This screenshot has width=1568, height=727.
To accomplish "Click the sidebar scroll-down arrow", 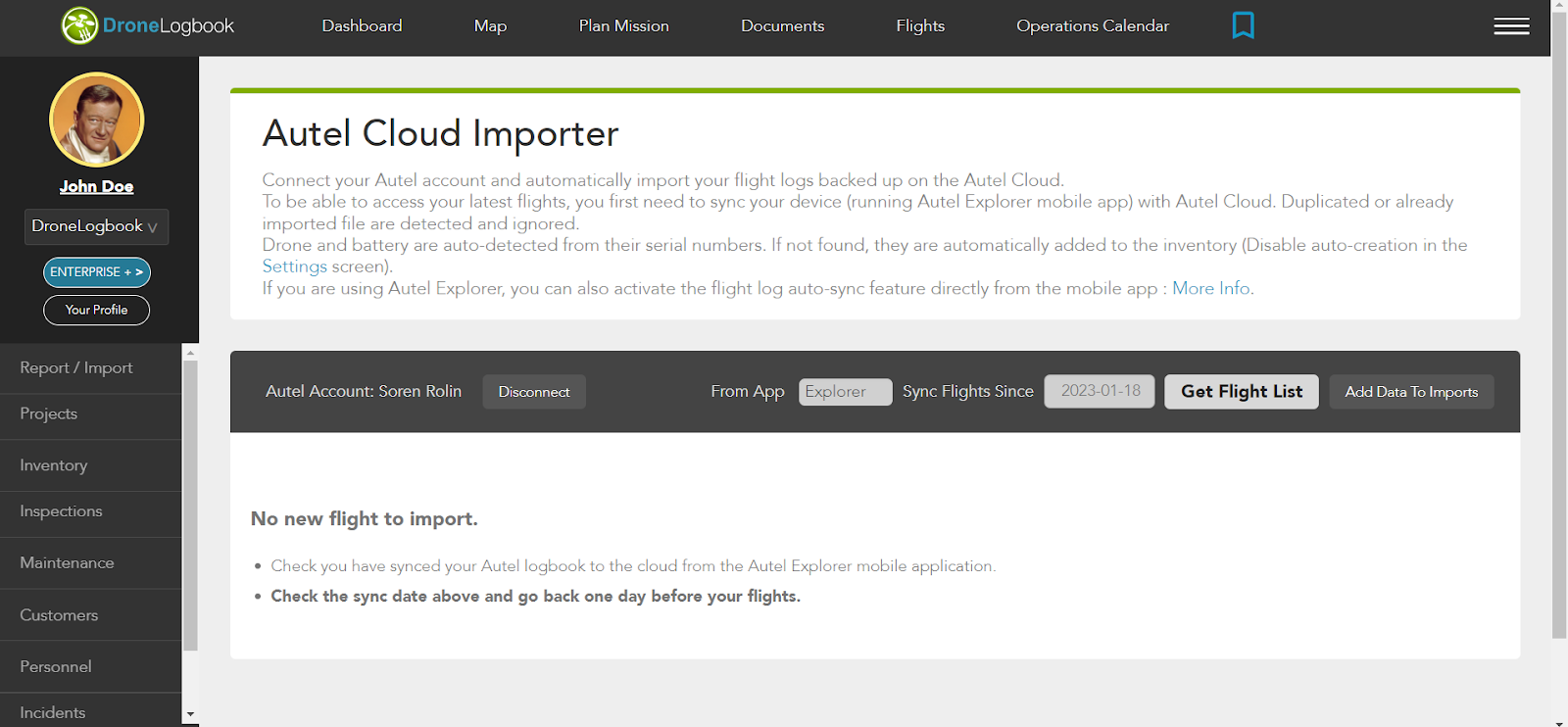I will pos(190,715).
